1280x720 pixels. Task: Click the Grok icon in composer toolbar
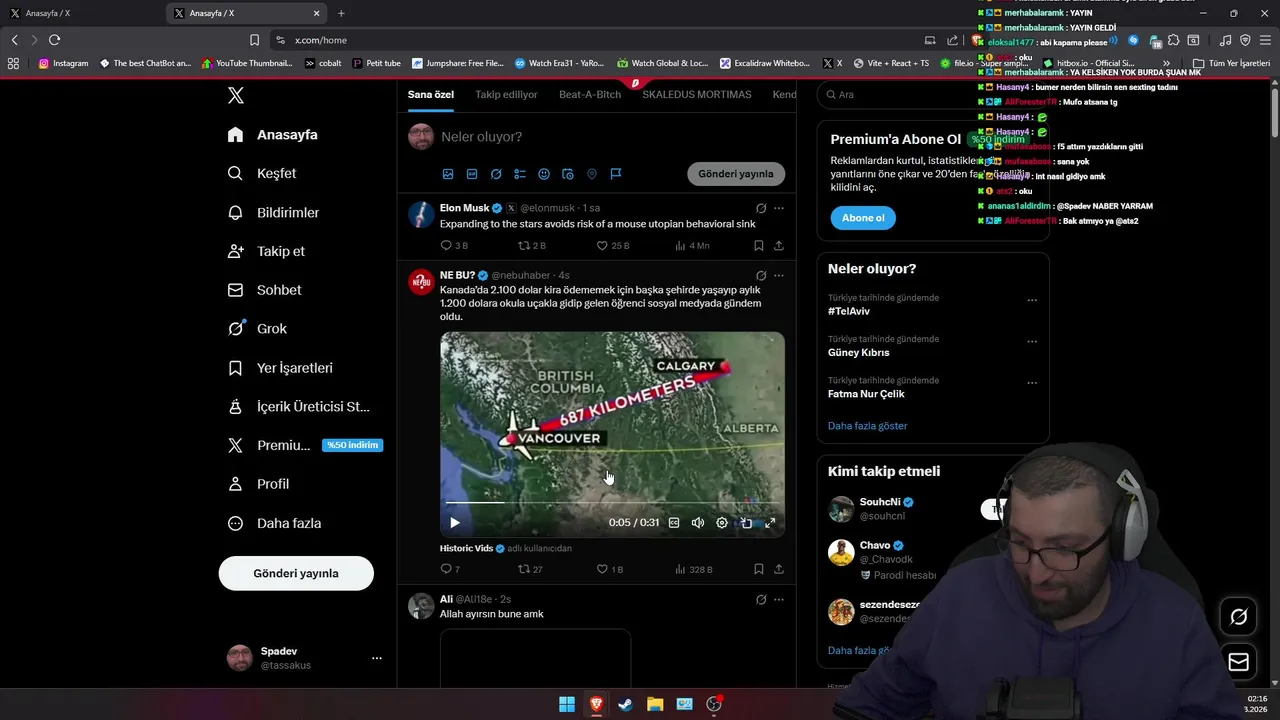click(496, 174)
